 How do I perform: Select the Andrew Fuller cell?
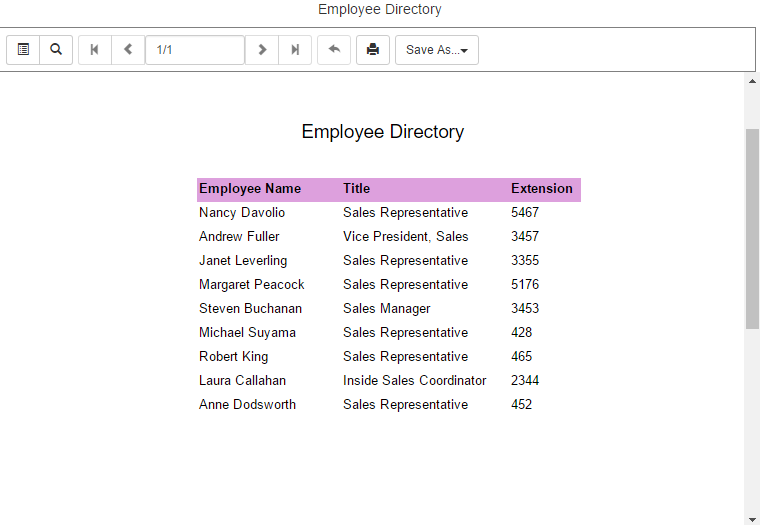tap(239, 237)
